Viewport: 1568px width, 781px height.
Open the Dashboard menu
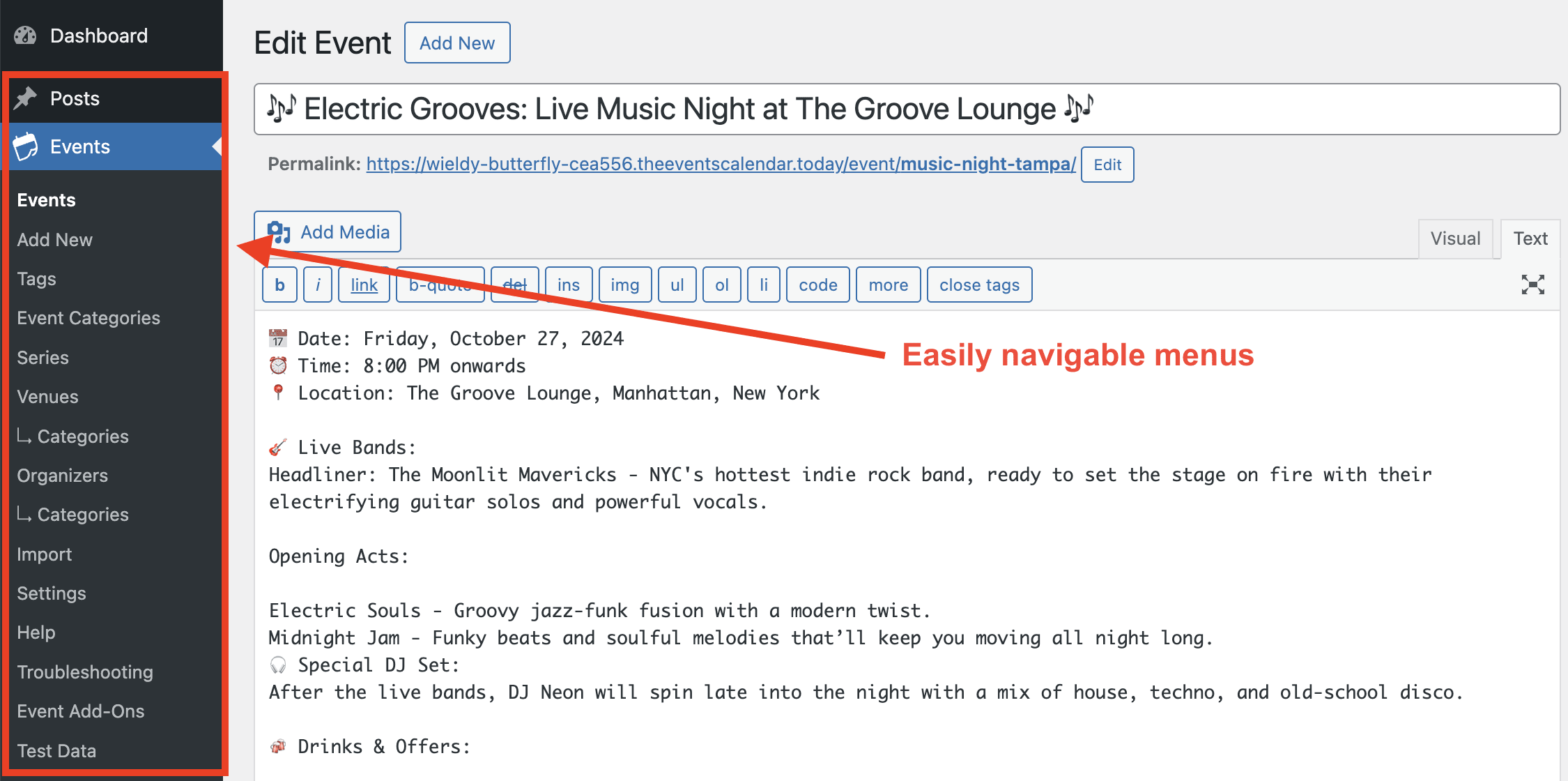(x=112, y=36)
